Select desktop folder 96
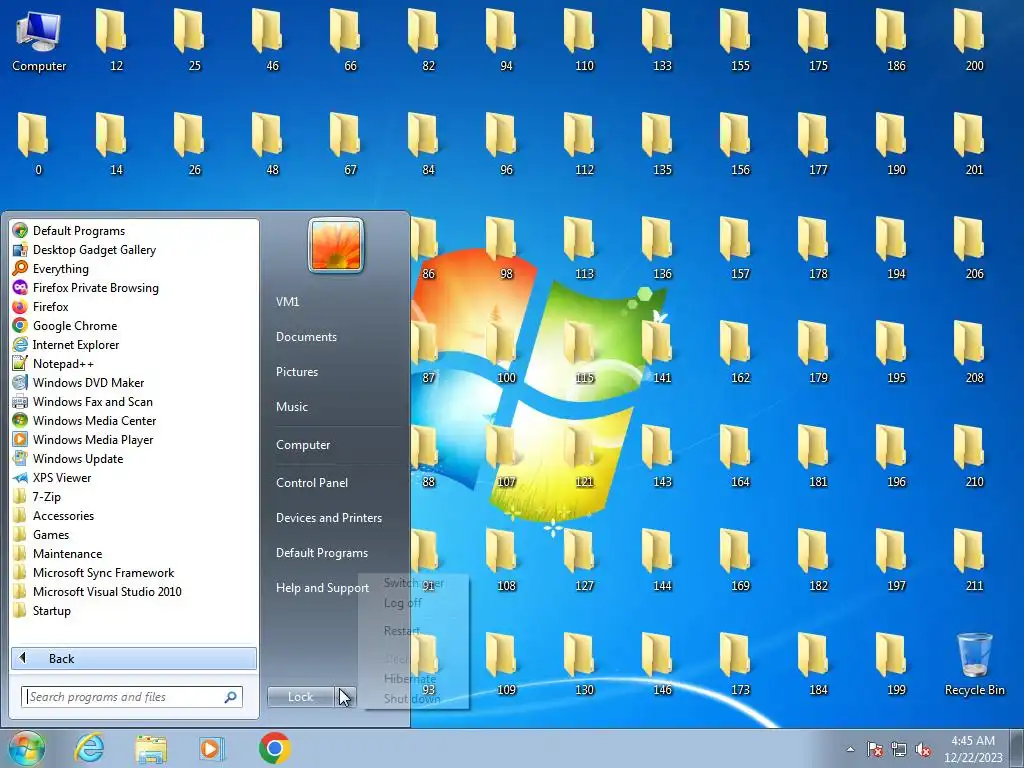The height and width of the screenshot is (768, 1024). click(x=506, y=144)
